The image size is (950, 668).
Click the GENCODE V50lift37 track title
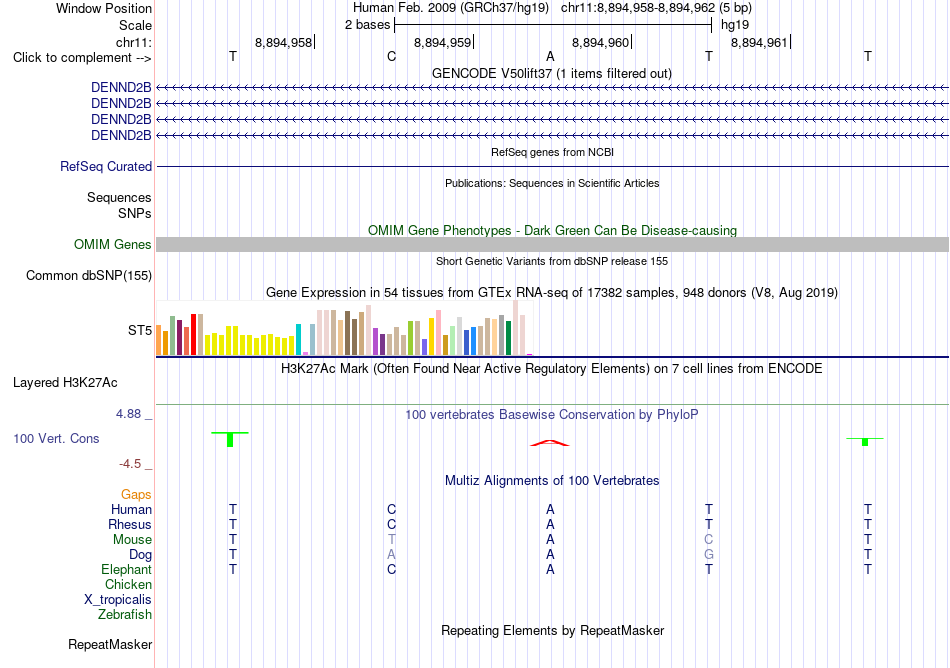pos(552,73)
